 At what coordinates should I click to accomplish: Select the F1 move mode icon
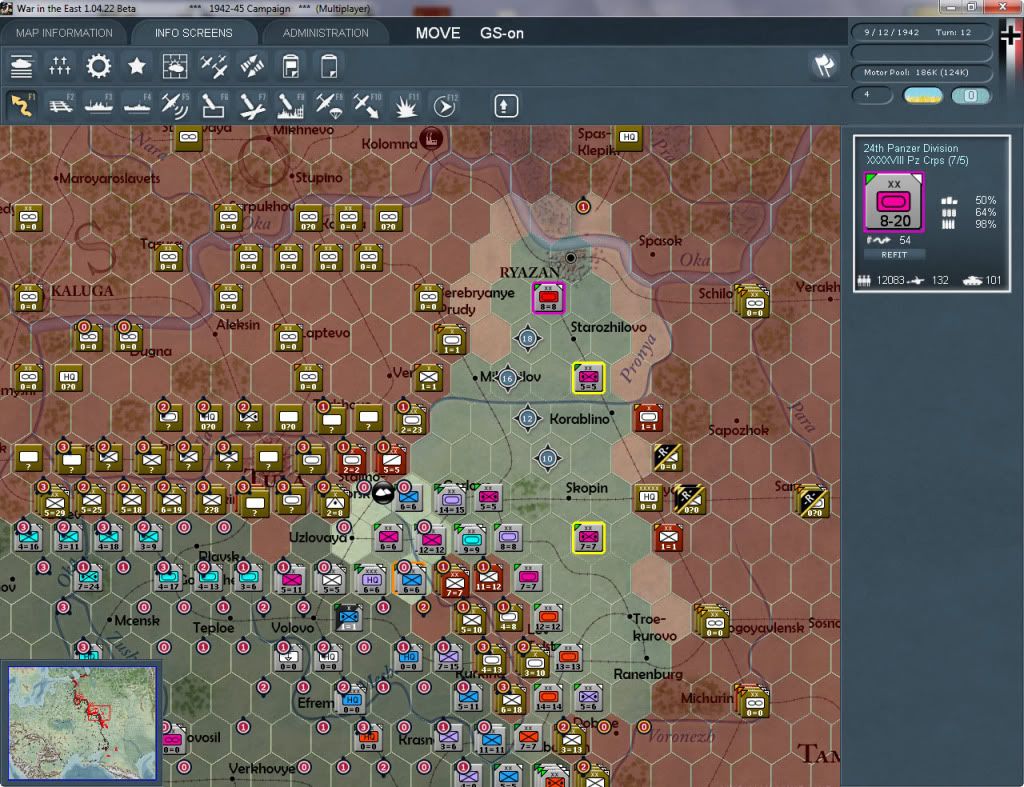coord(22,105)
